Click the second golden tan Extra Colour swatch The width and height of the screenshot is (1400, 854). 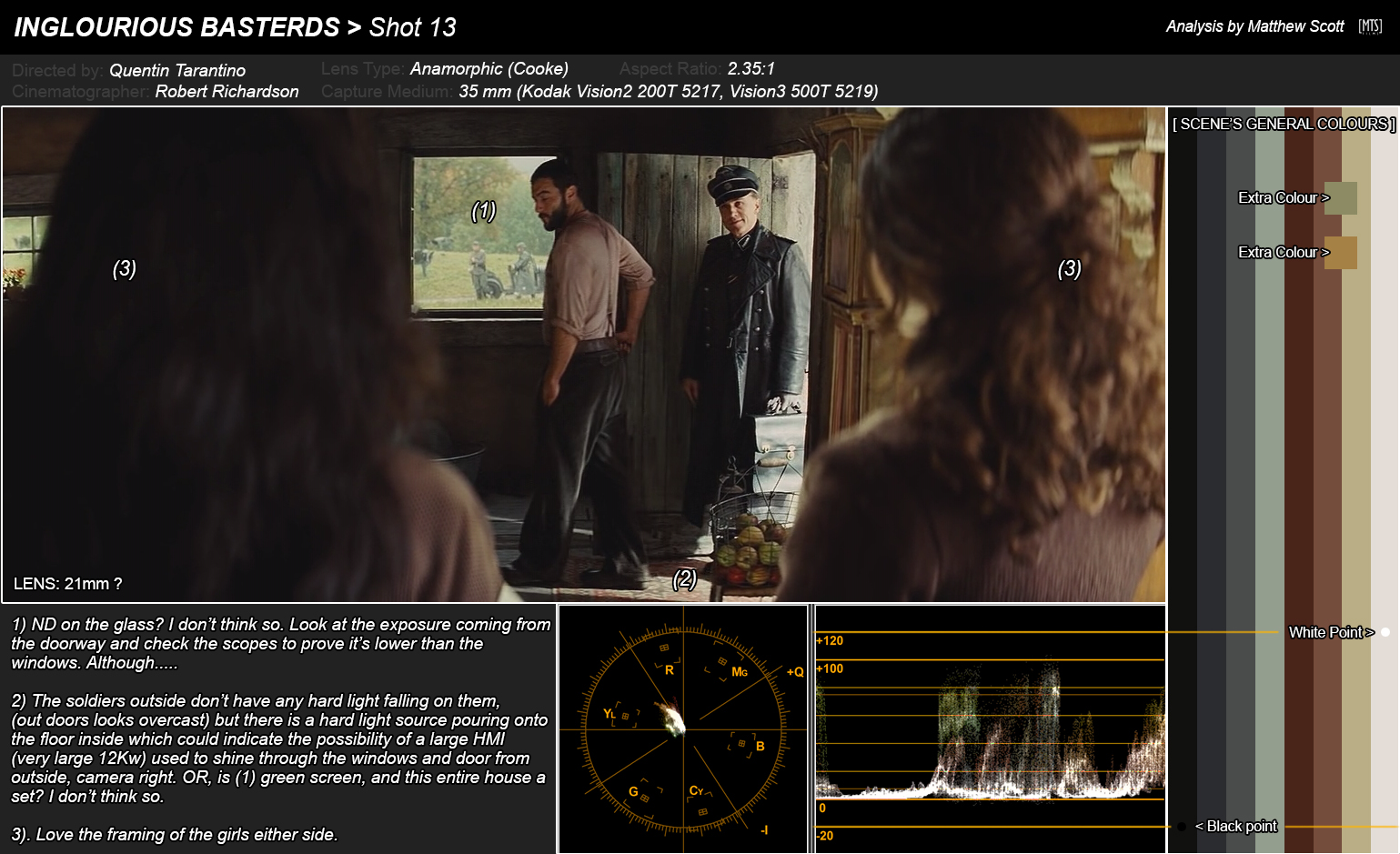pyautogui.click(x=1341, y=253)
